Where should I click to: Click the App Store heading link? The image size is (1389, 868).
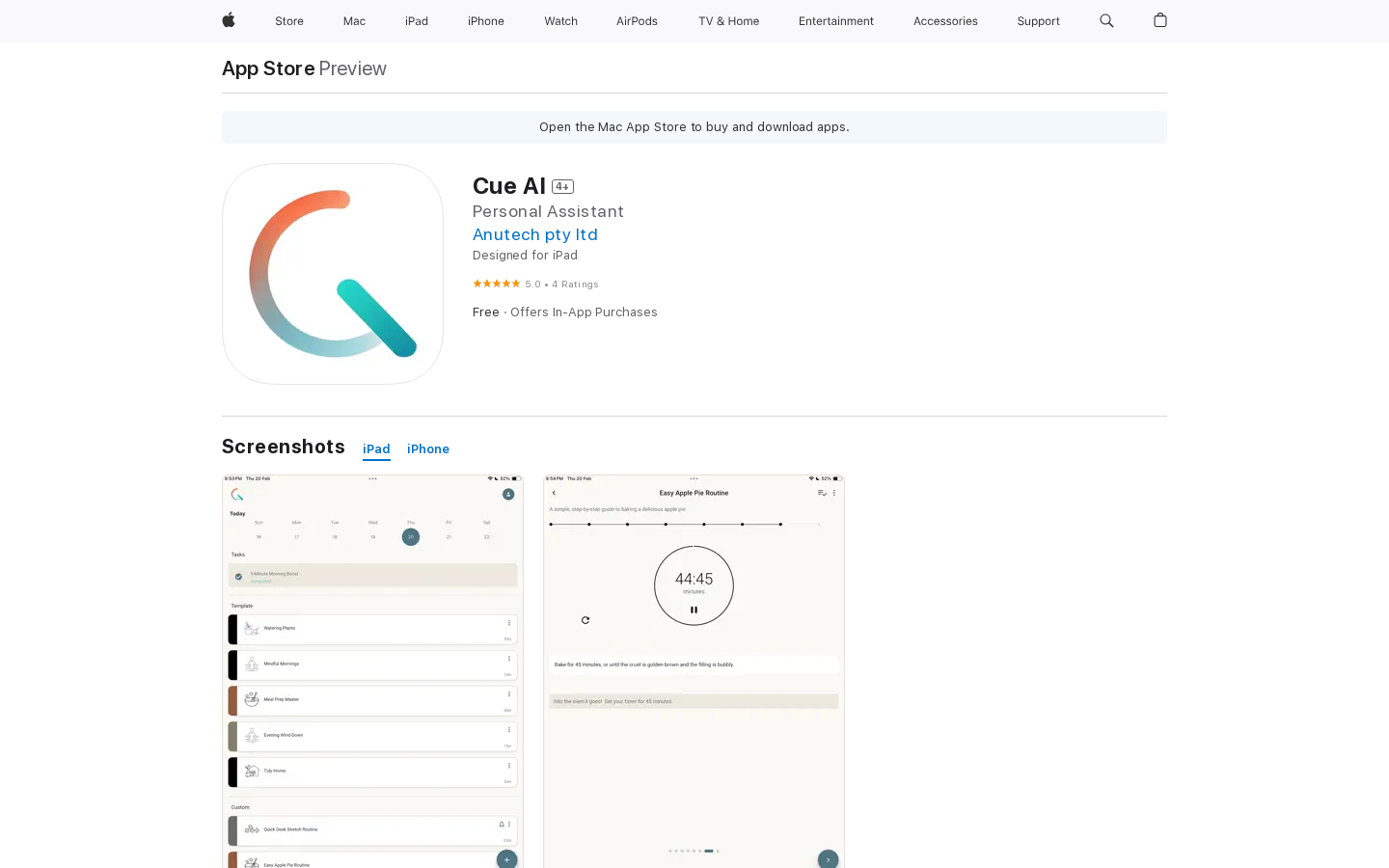(268, 68)
